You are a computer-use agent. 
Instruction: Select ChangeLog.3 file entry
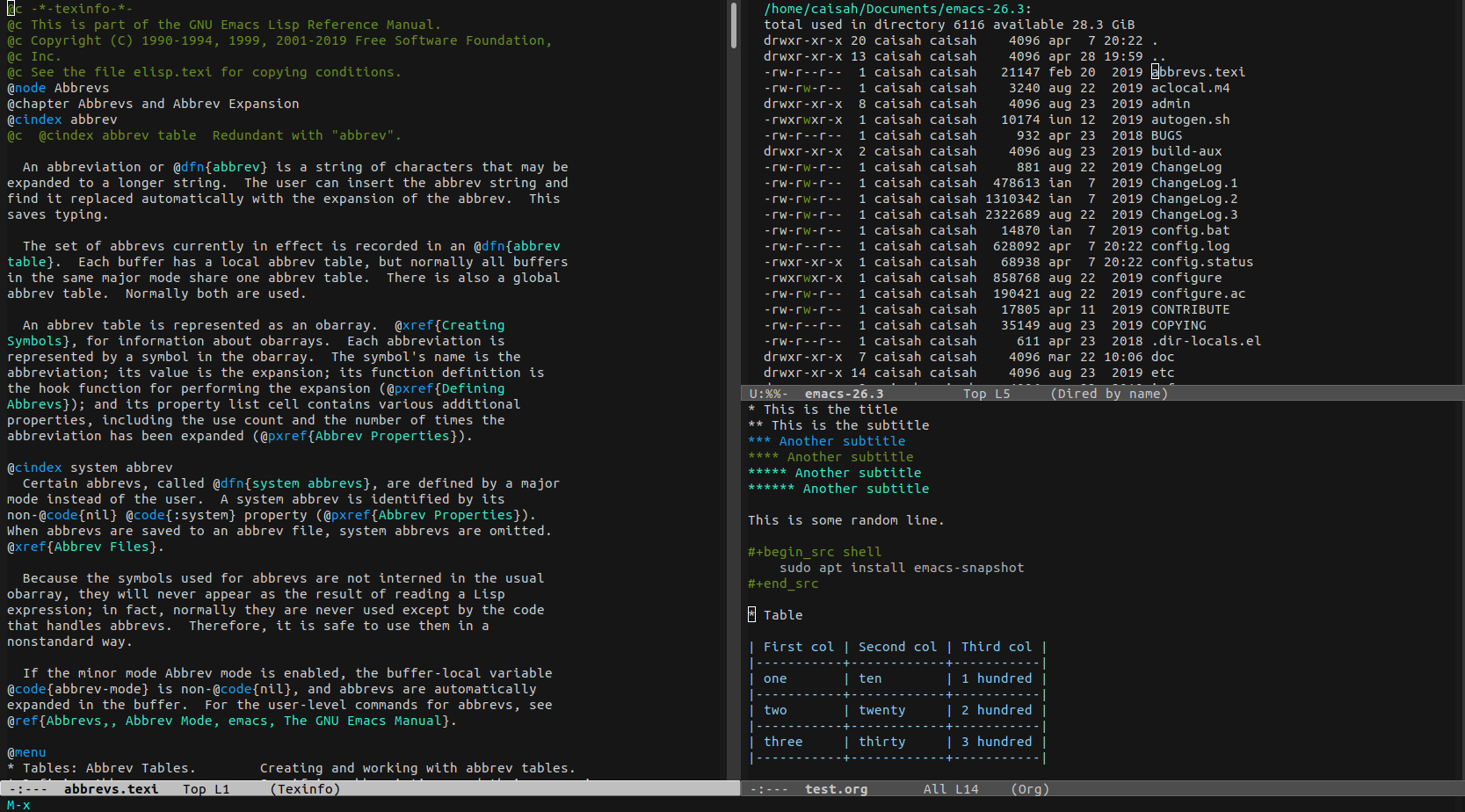pyautogui.click(x=1194, y=214)
